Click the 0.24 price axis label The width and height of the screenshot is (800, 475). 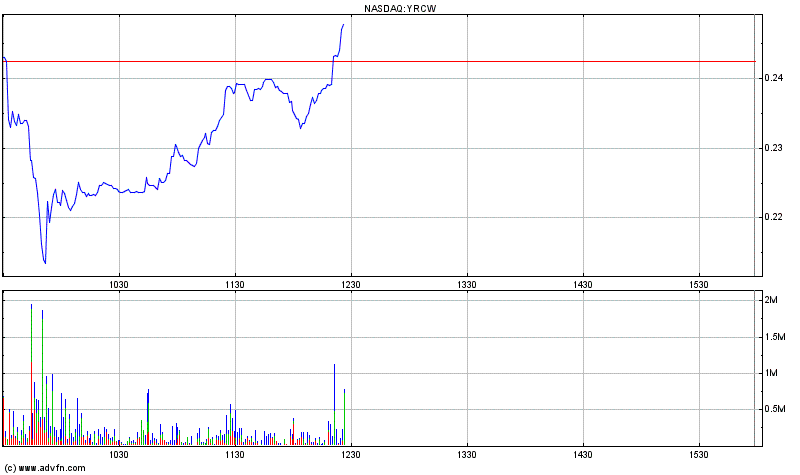[773, 78]
